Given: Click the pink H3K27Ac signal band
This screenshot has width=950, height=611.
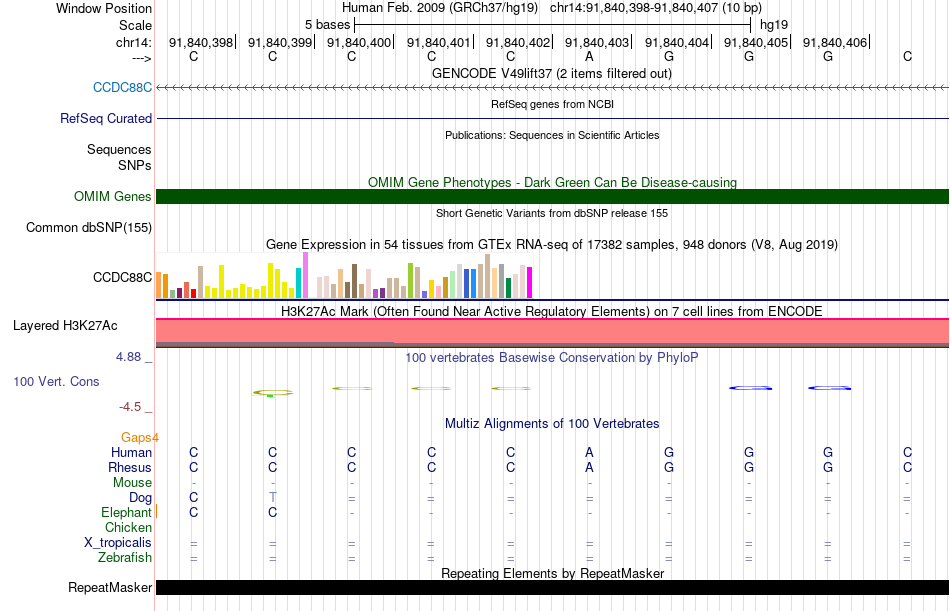Looking at the screenshot, I should pyautogui.click(x=553, y=331).
